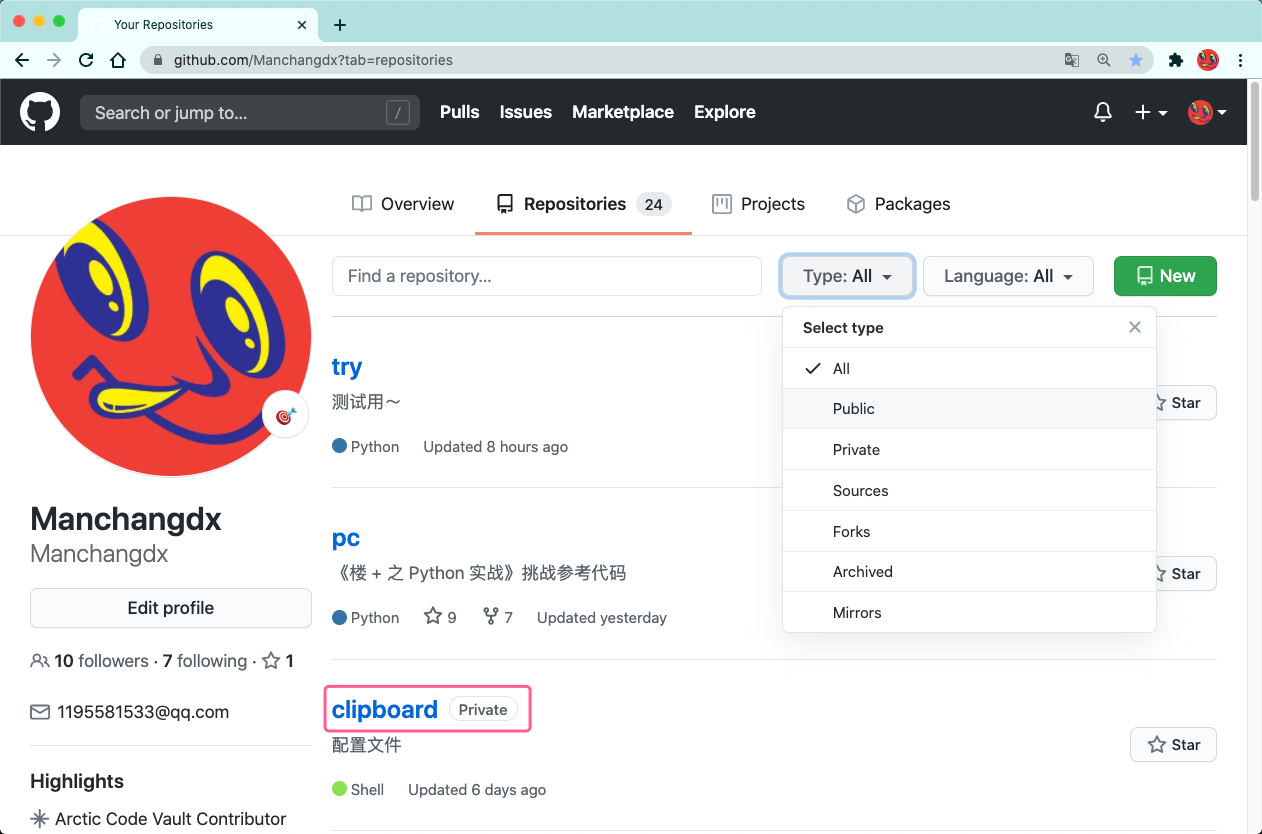The width and height of the screenshot is (1262, 834).
Task: Go to browser home page
Action: coord(118,60)
